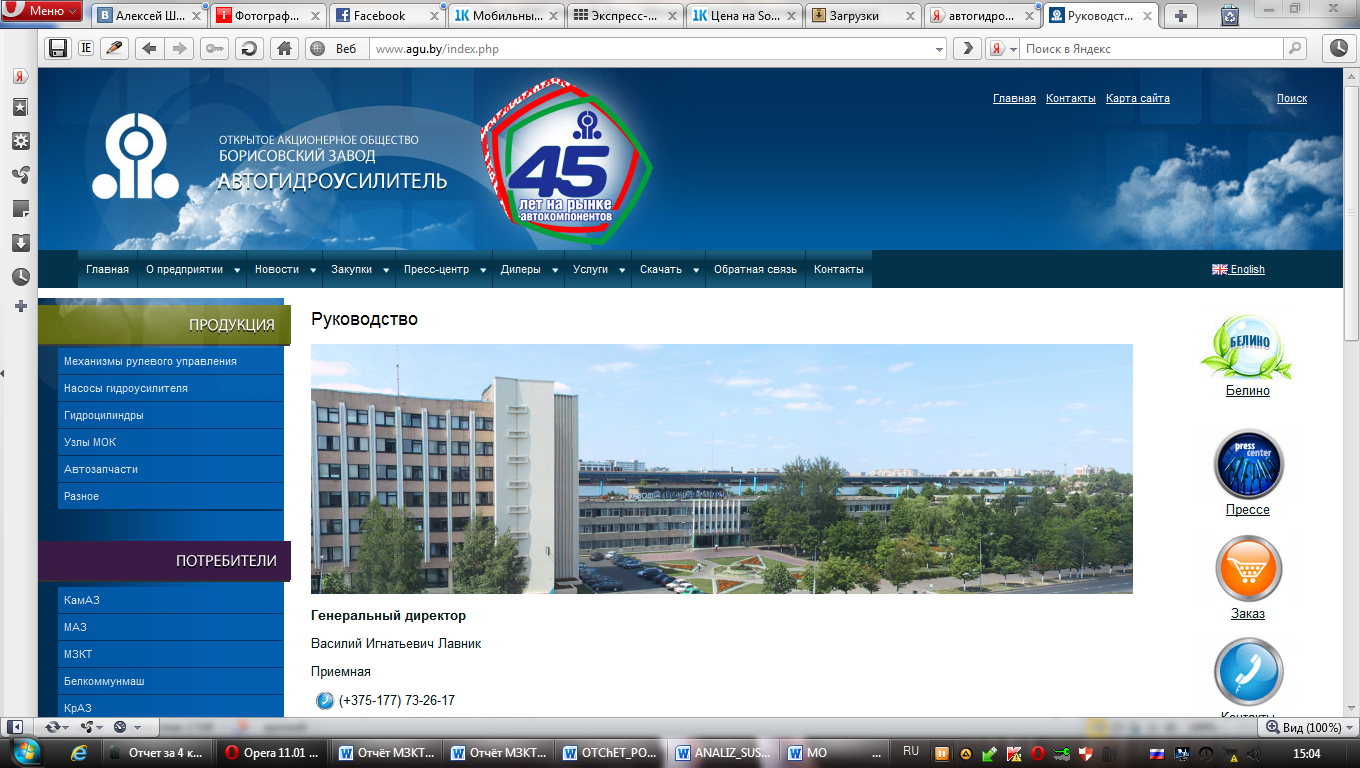Expand the Пресс-центр menu arrow
The width and height of the screenshot is (1360, 768).
coord(483,270)
